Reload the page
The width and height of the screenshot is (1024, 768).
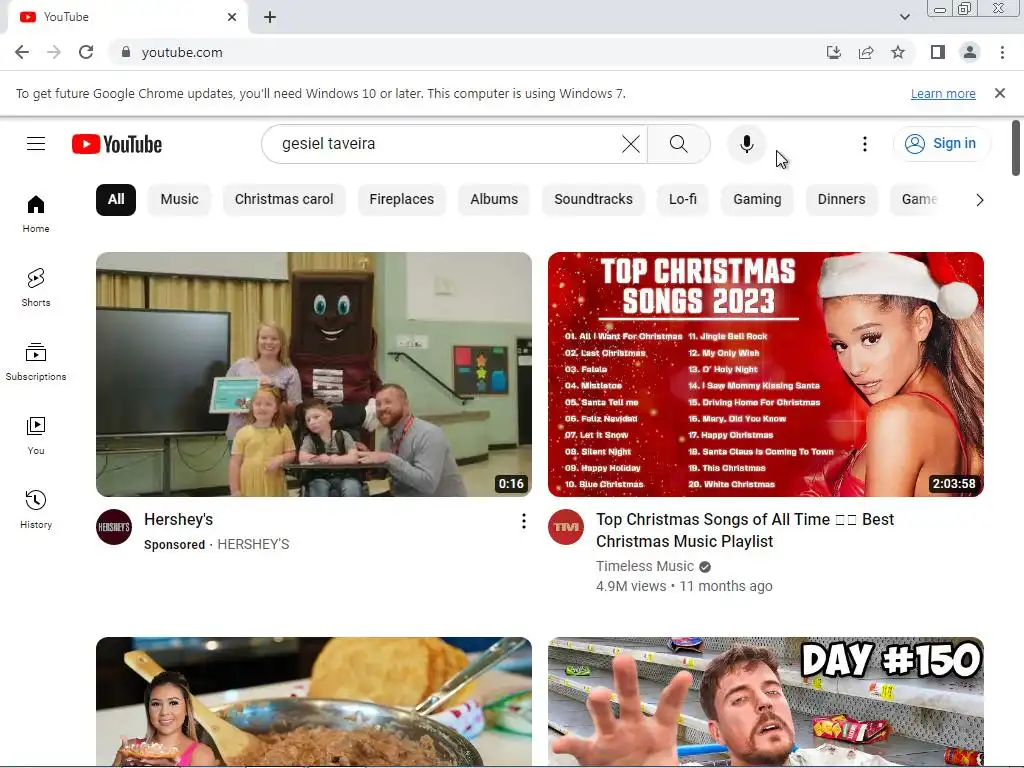[86, 52]
